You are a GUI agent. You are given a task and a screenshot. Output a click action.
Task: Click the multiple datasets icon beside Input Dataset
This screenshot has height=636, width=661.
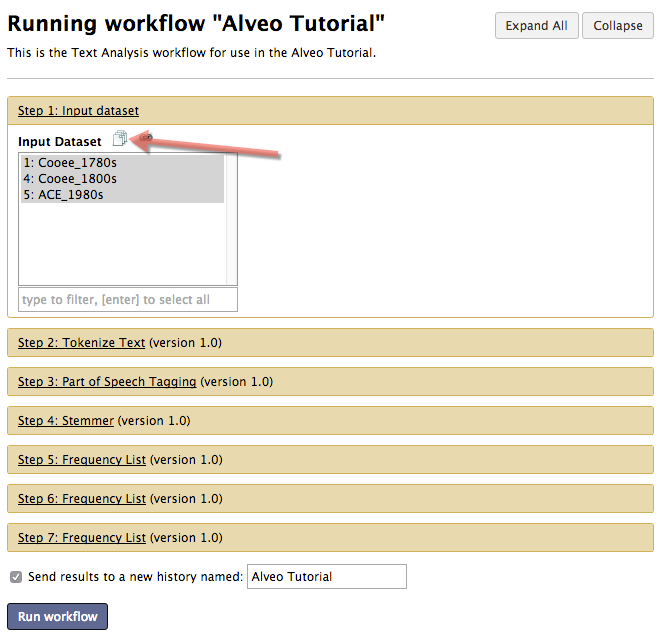[120, 138]
